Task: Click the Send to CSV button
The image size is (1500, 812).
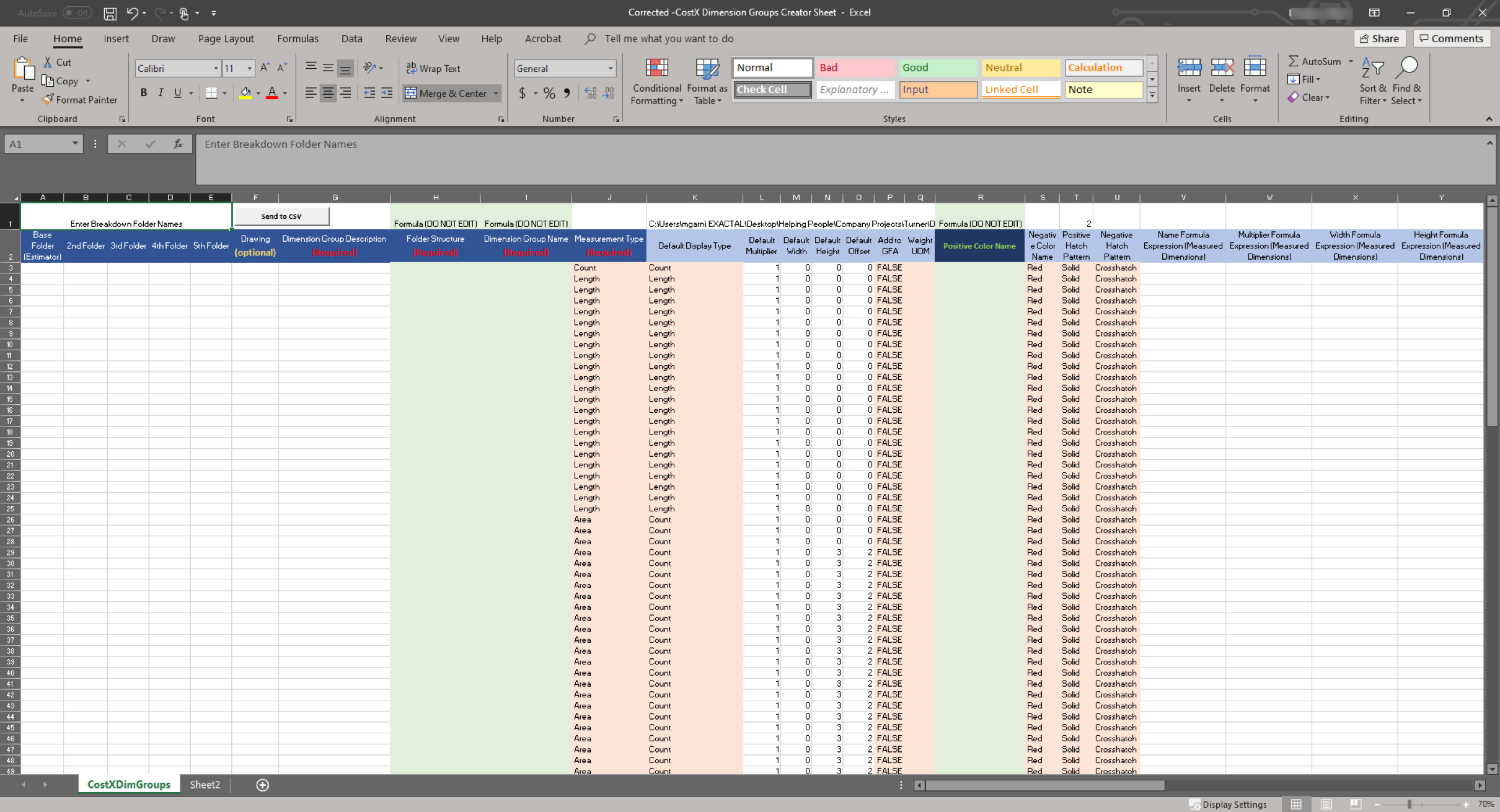Action: click(281, 216)
